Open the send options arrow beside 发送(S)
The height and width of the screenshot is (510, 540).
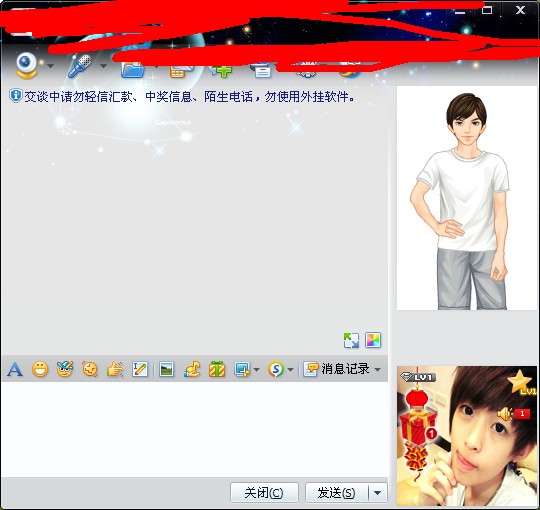point(378,493)
